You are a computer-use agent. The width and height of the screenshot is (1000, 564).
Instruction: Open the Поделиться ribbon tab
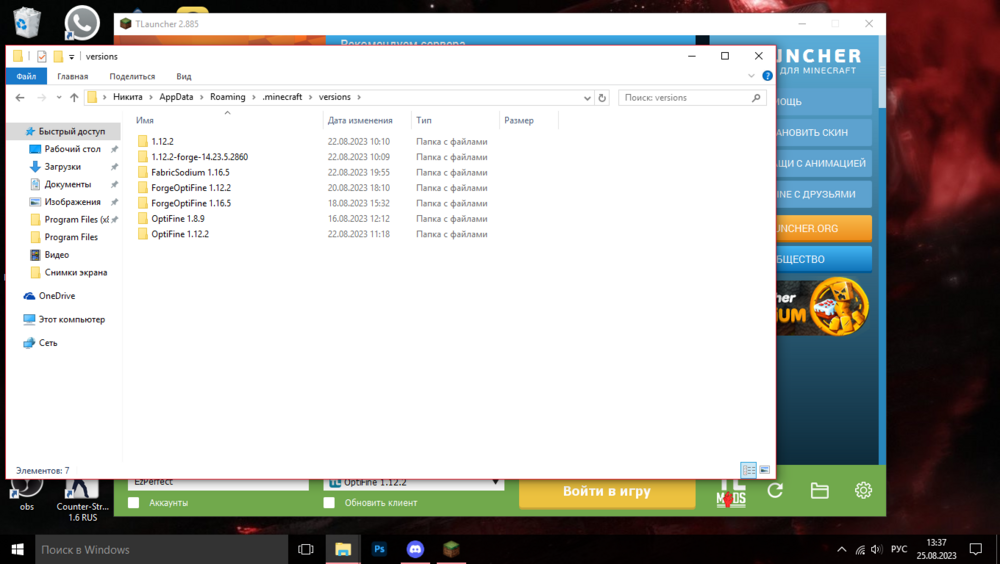coord(132,77)
